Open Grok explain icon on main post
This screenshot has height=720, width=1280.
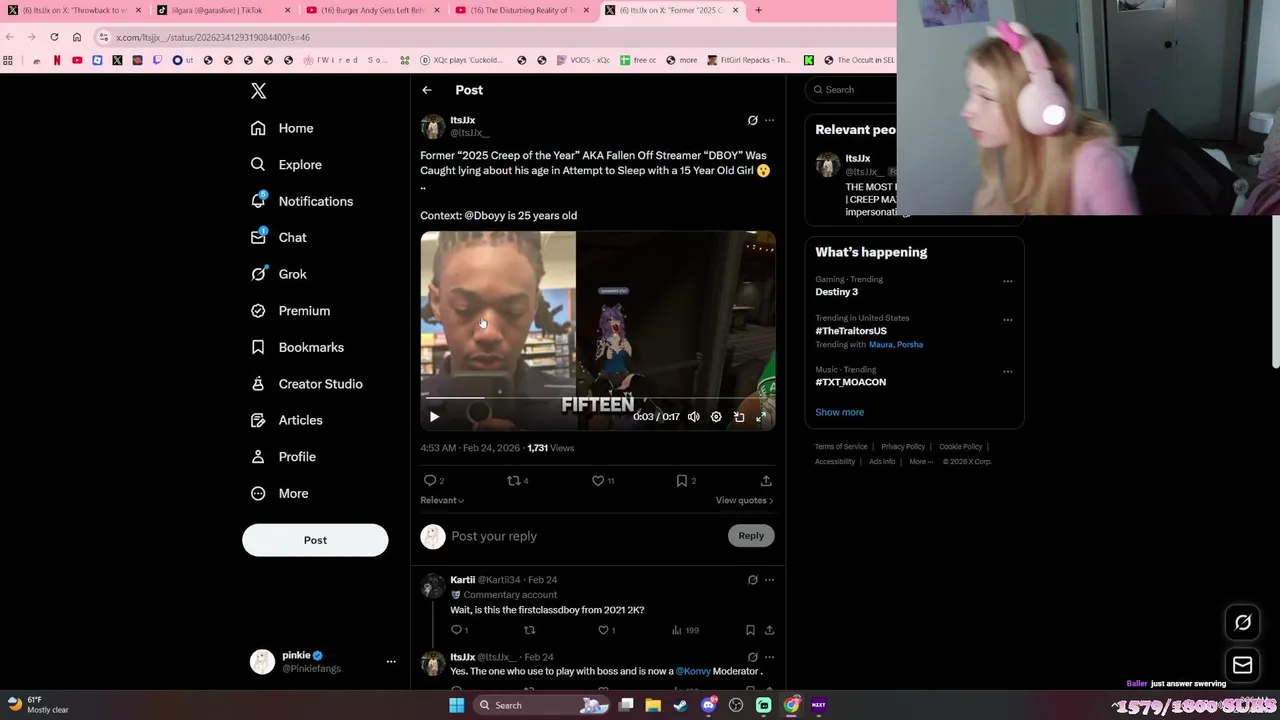click(x=753, y=120)
